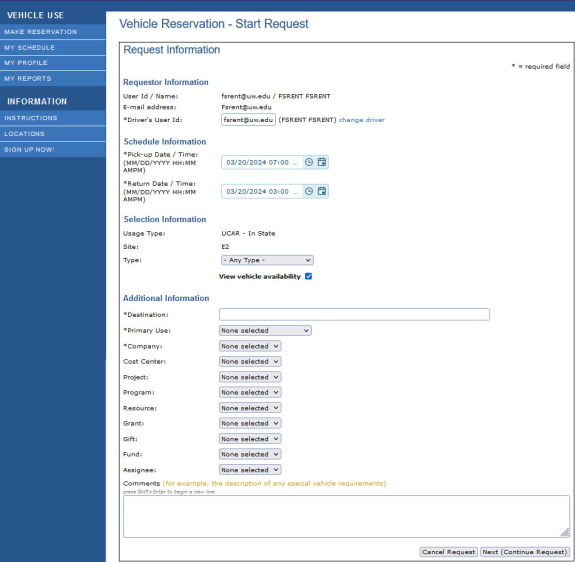This screenshot has width=575, height=562.
Task: Focus the Driver's User Id field
Action: click(248, 120)
